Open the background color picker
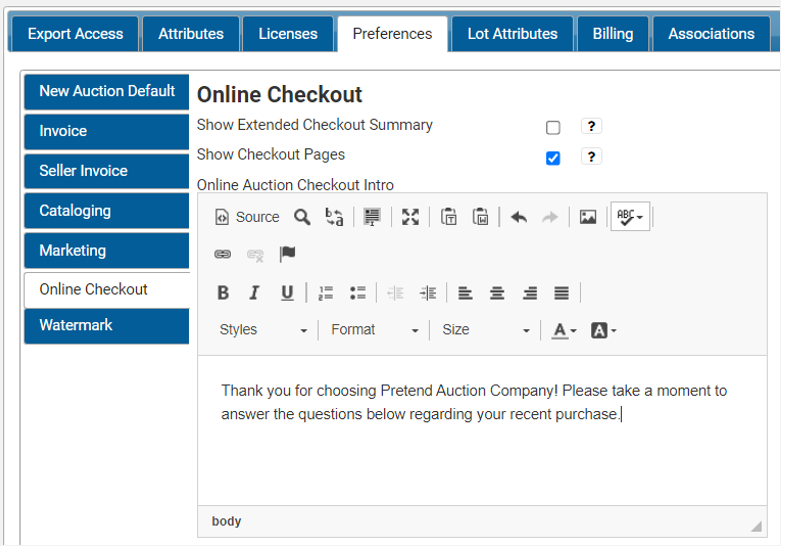This screenshot has height=551, width=789. click(x=603, y=330)
